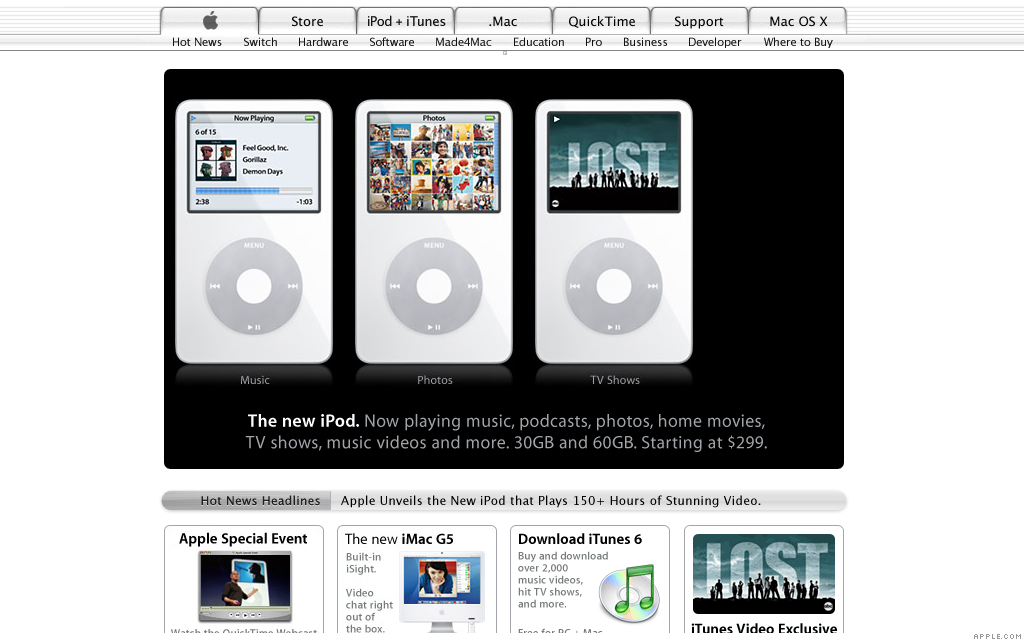
Task: Go to the Hot News link
Action: click(197, 42)
